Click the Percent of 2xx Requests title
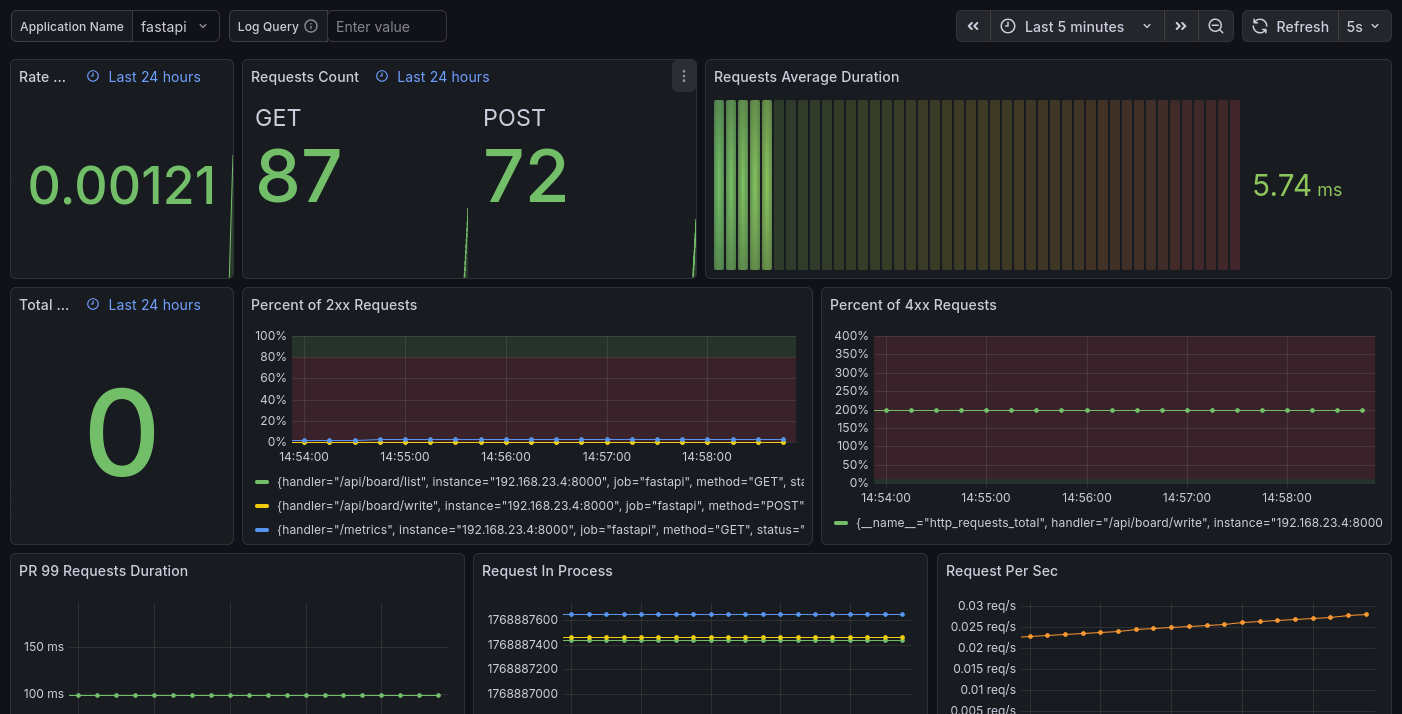 (x=334, y=305)
